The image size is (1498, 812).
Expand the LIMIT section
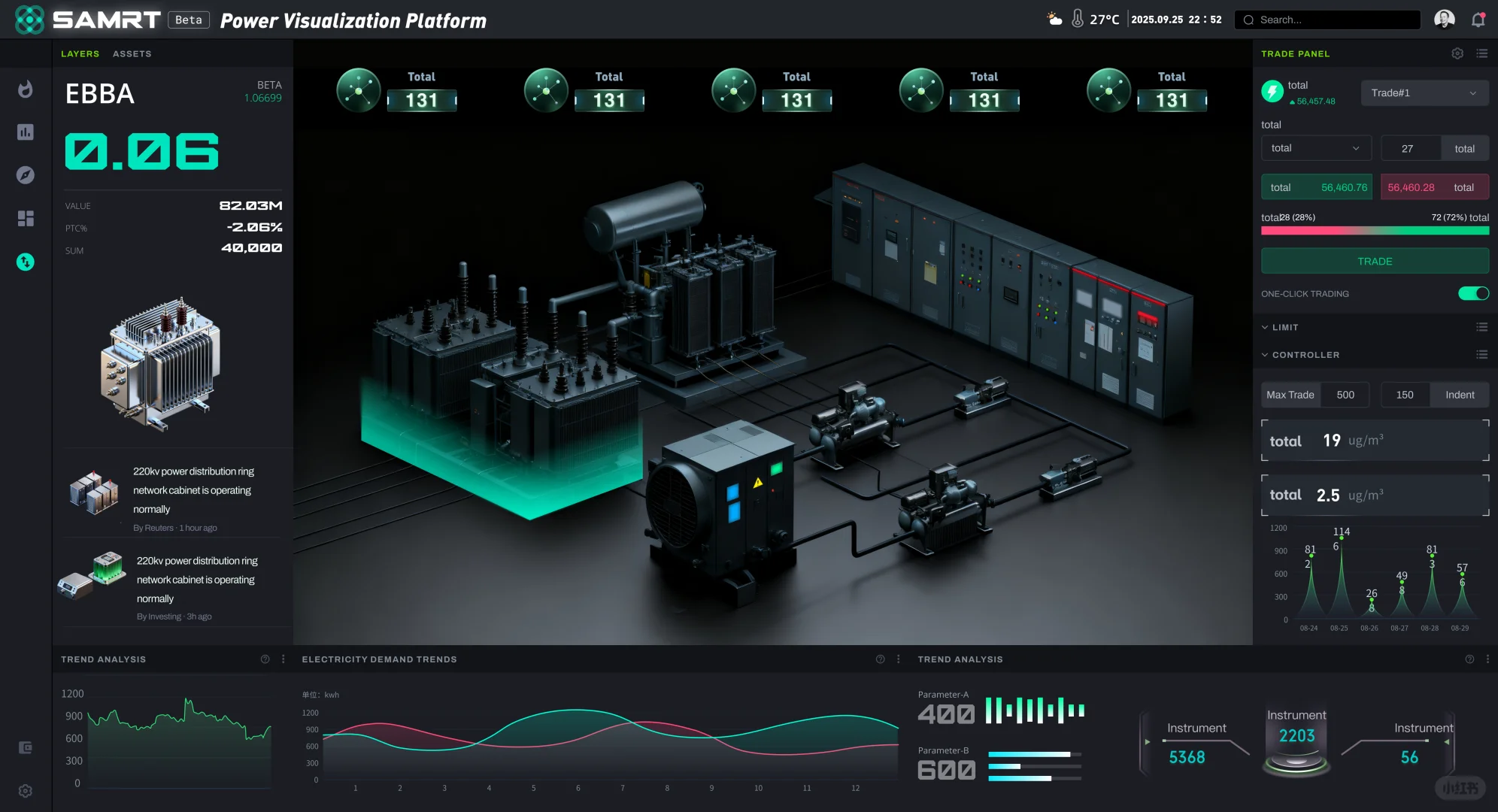pyautogui.click(x=1285, y=328)
